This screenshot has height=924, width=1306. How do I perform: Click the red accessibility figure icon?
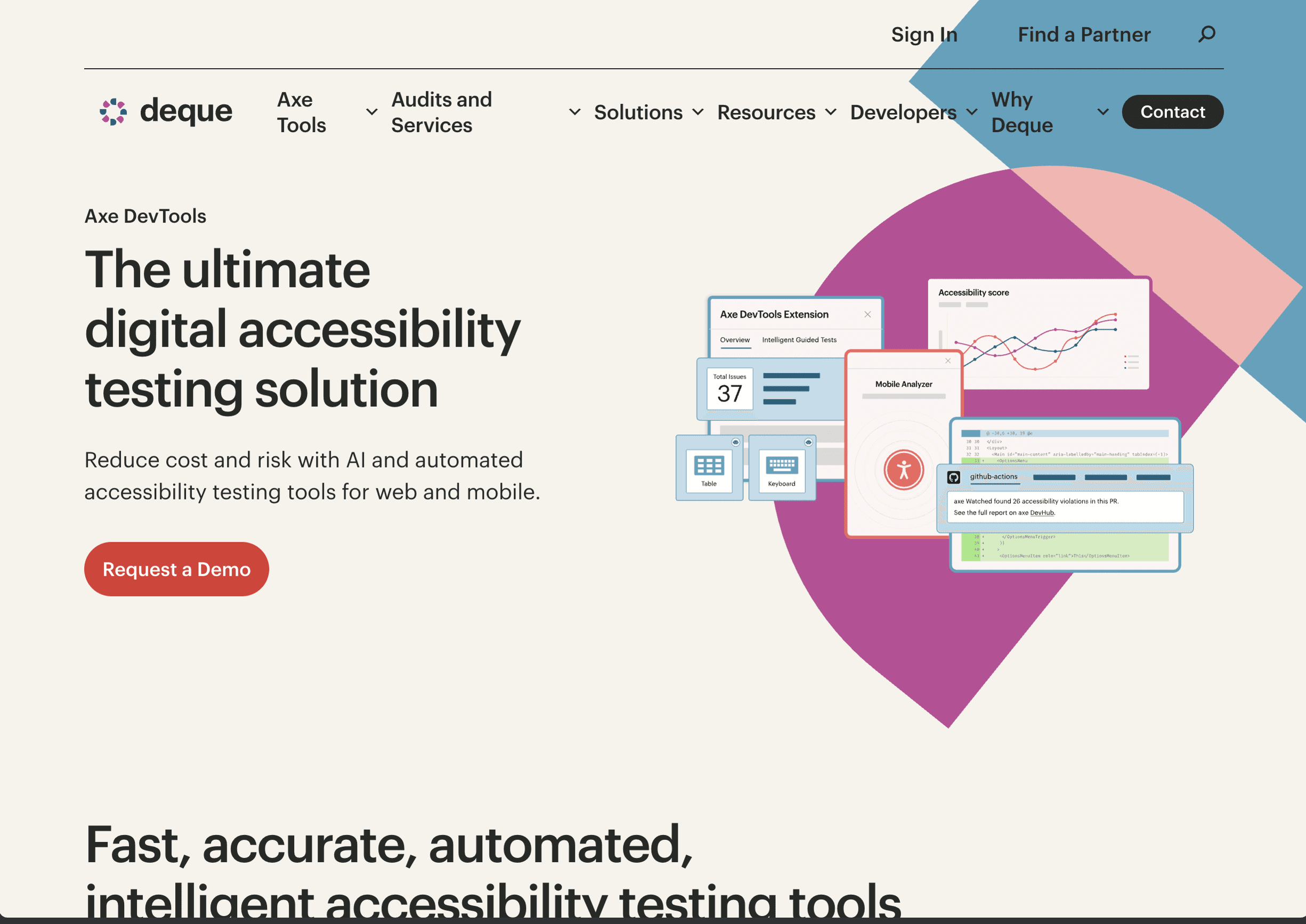point(904,469)
